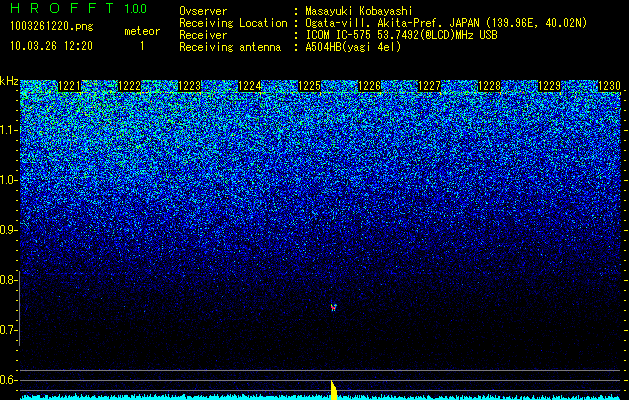Click the yellow peak on the level graph
Image resolution: width=629 pixels, height=400 pixels.
point(334,390)
